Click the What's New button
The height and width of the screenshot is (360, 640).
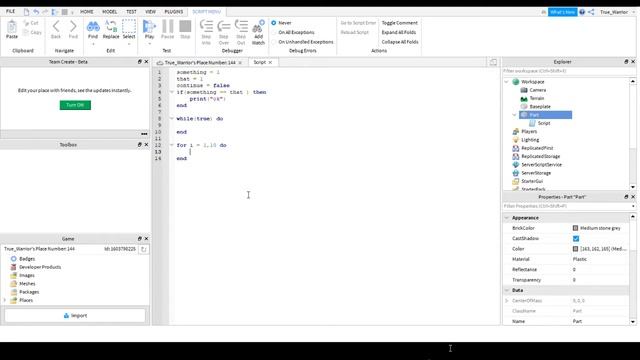pos(562,12)
